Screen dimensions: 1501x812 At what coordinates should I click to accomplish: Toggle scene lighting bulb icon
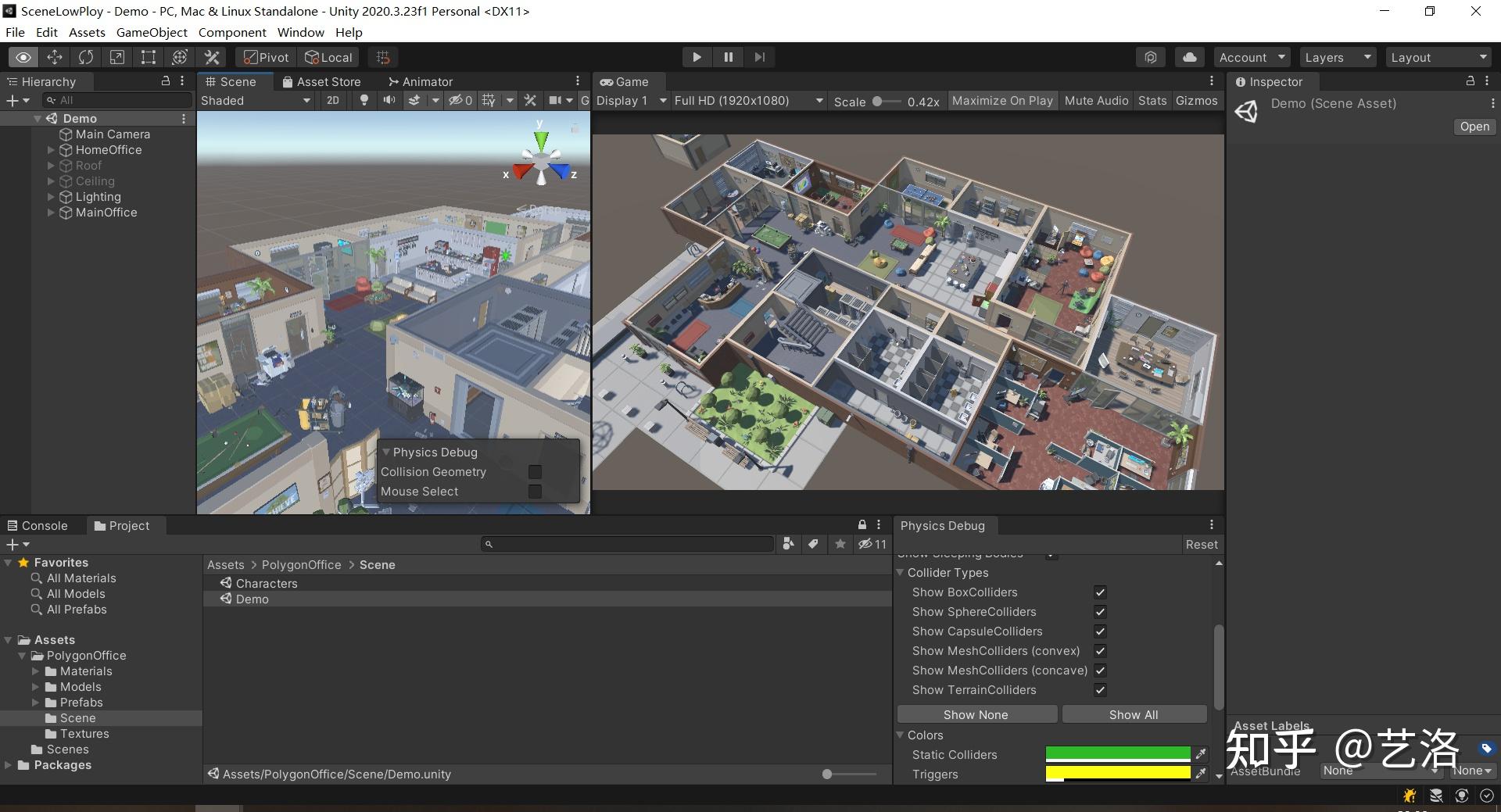click(x=364, y=100)
